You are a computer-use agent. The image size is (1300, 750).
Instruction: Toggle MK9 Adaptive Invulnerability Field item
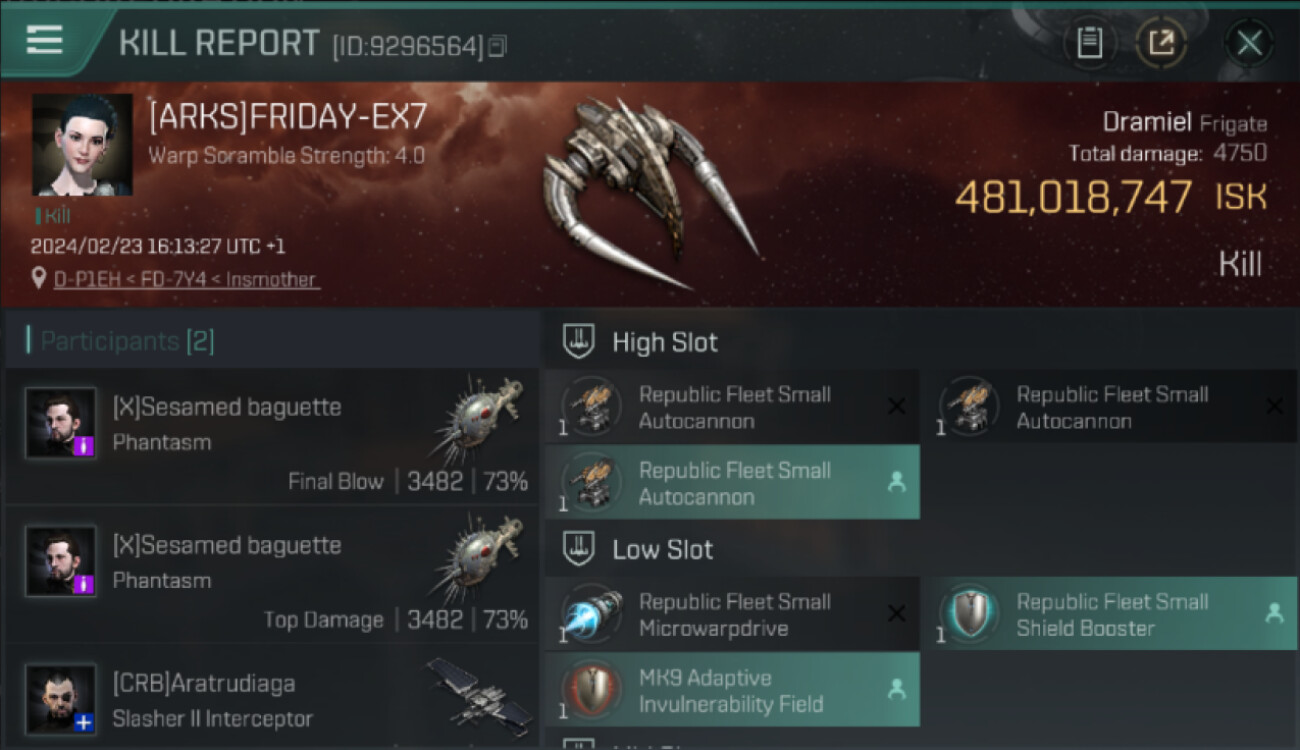(732, 690)
